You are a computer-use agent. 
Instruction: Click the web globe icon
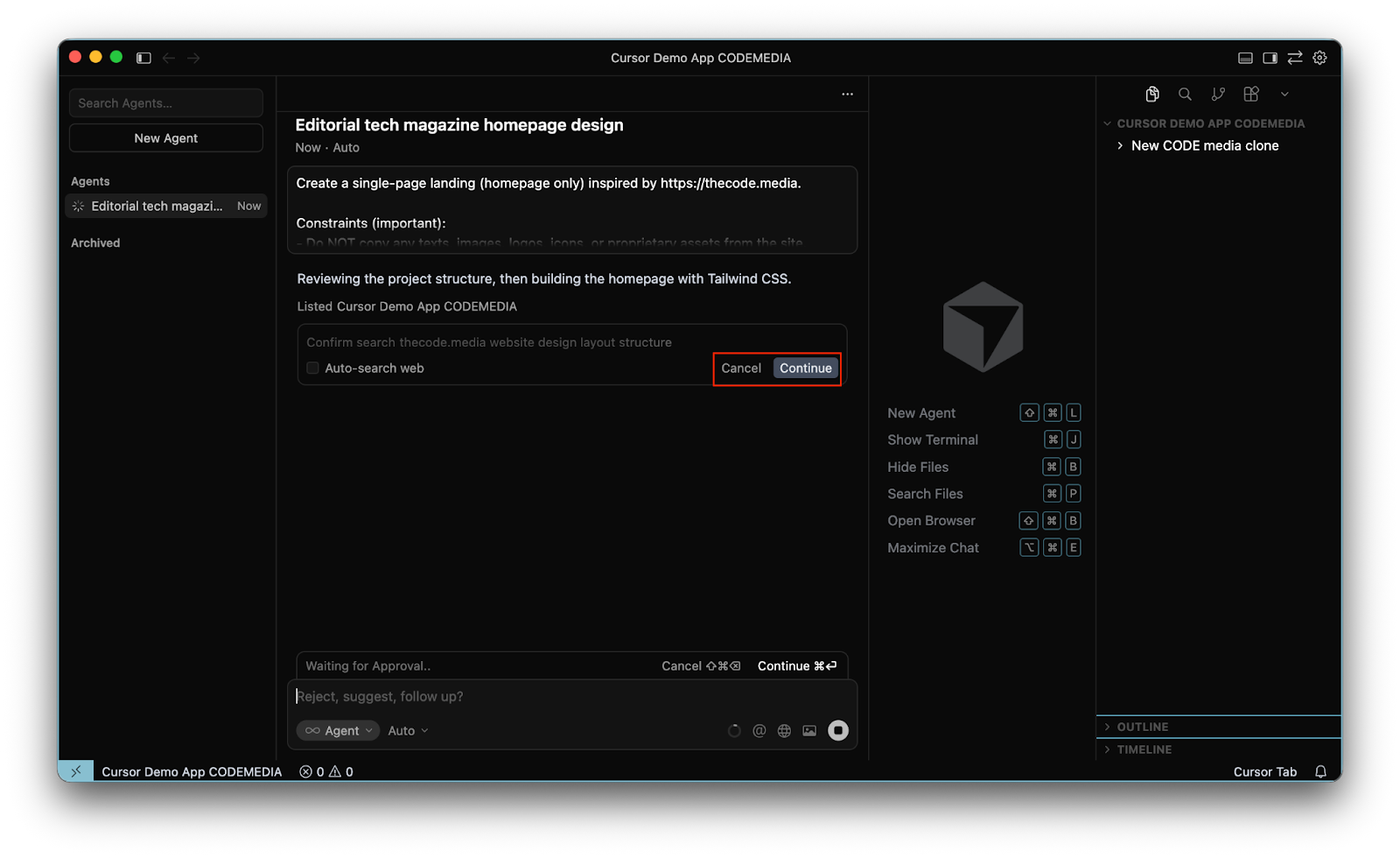[x=784, y=730]
